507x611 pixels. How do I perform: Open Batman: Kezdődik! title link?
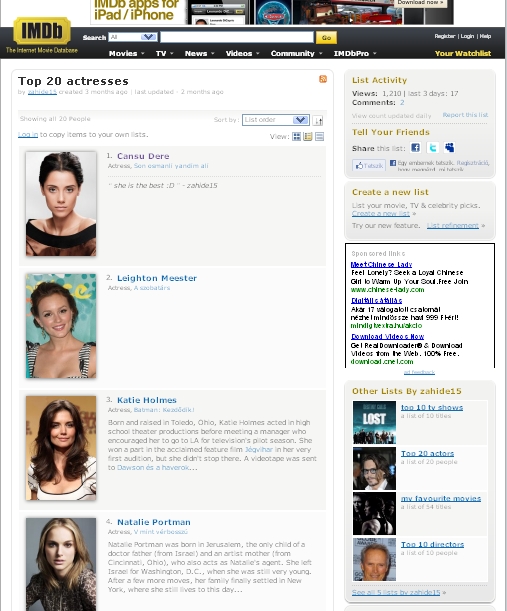point(164,410)
